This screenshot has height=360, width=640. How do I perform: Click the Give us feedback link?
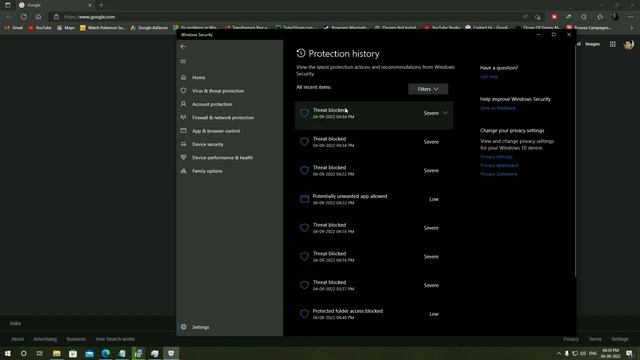(498, 108)
